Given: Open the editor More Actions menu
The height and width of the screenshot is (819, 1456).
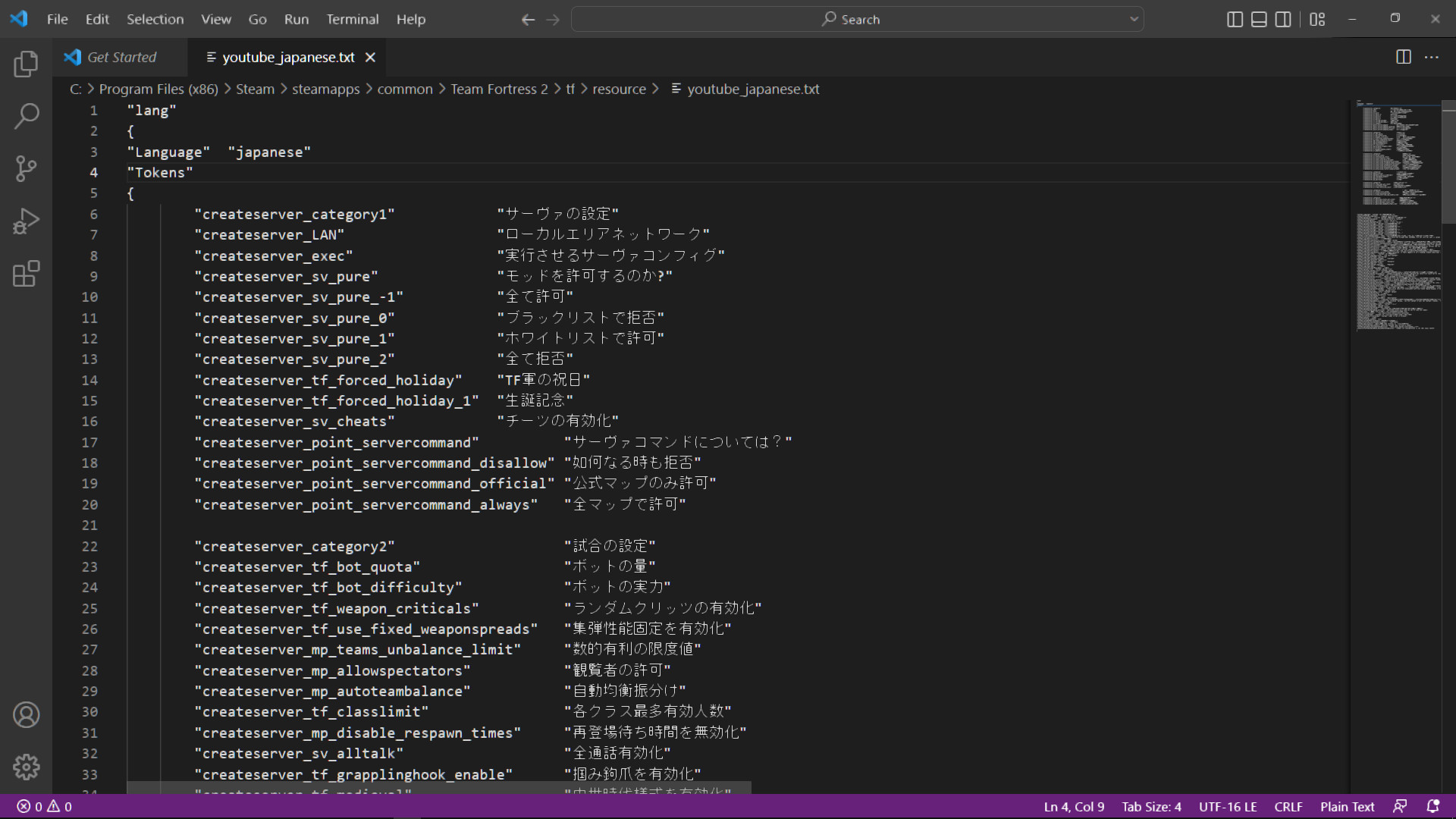Looking at the screenshot, I should pyautogui.click(x=1432, y=57).
